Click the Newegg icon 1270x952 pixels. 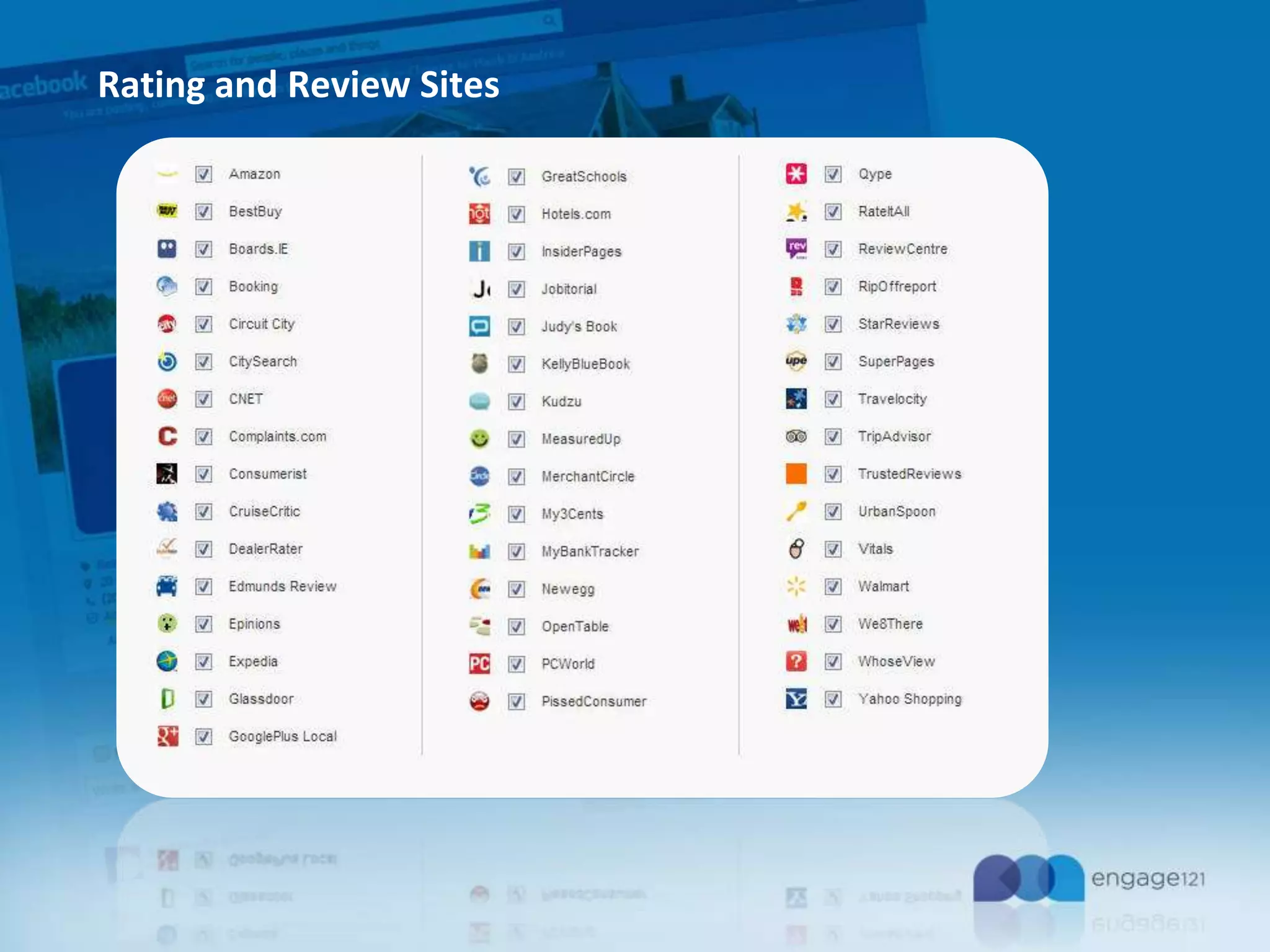click(x=479, y=589)
